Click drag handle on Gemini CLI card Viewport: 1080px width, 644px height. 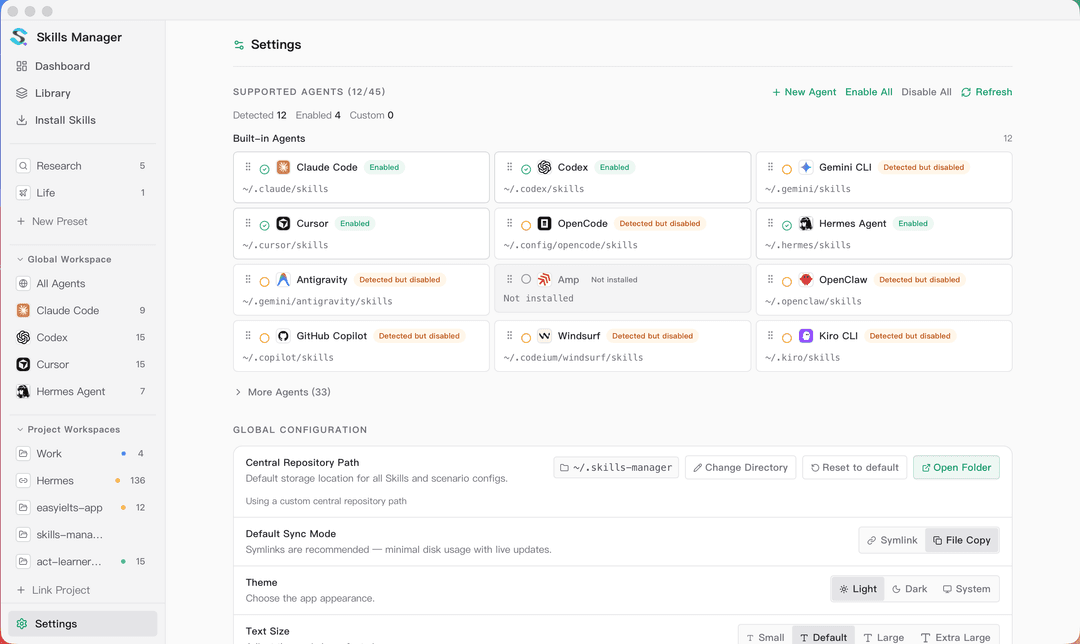click(771, 167)
